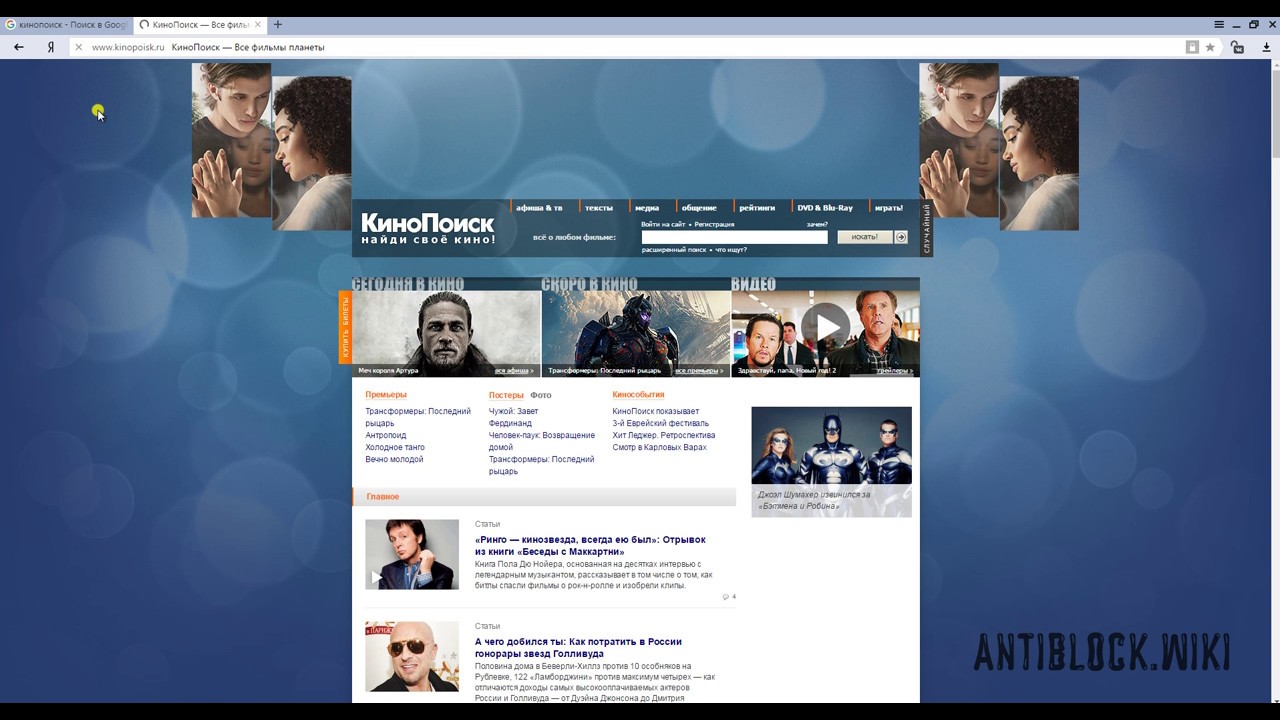Screen dimensions: 1280x720
Task: Open the 'тексты' menu
Action: click(x=599, y=208)
